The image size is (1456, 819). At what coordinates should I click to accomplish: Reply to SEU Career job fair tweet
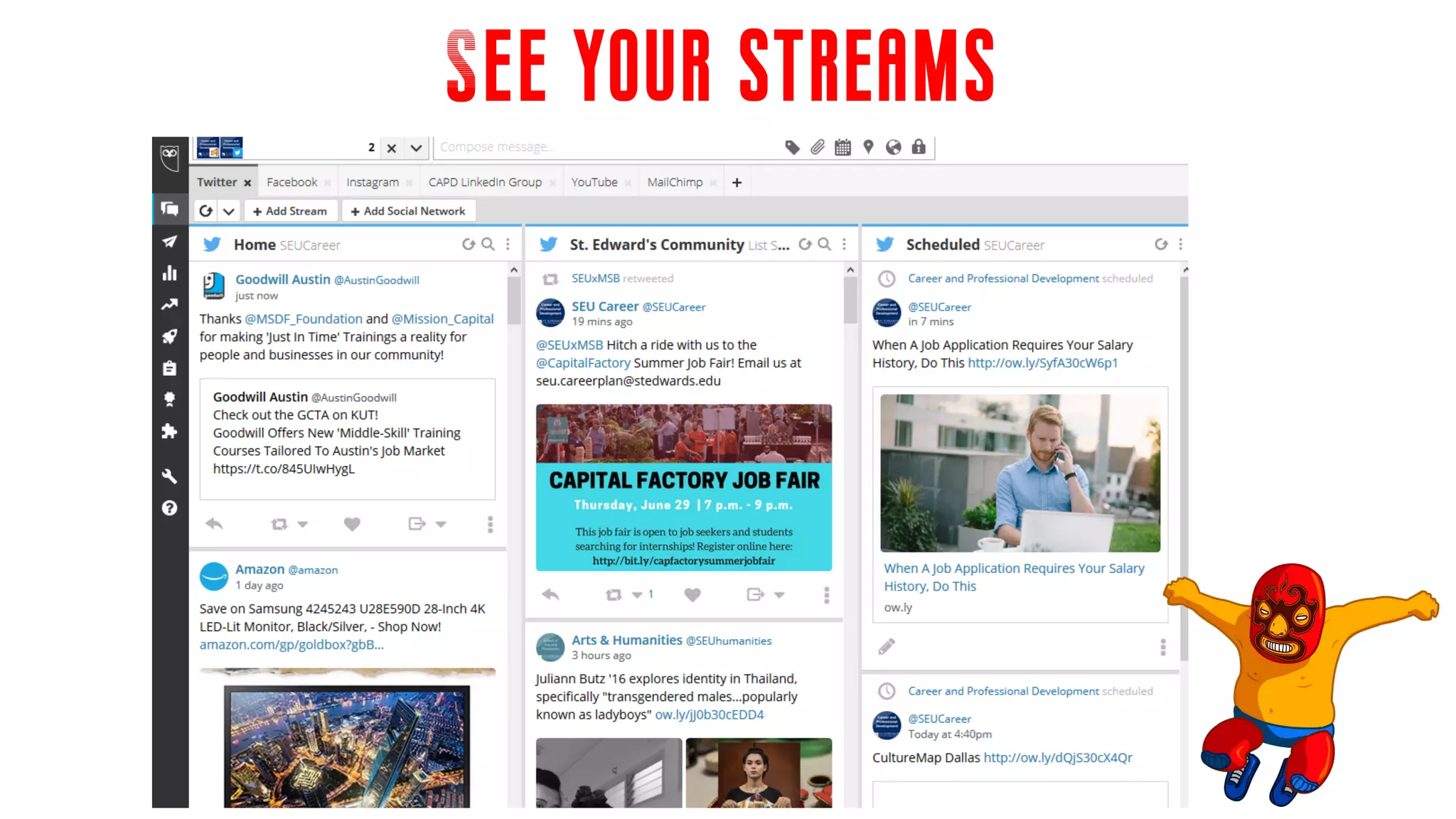[x=550, y=594]
